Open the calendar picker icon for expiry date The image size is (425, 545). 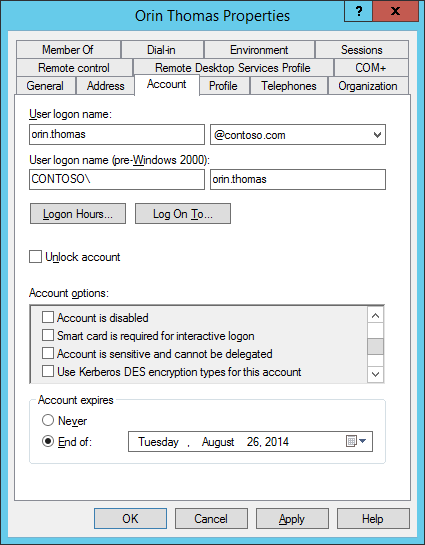tap(351, 441)
